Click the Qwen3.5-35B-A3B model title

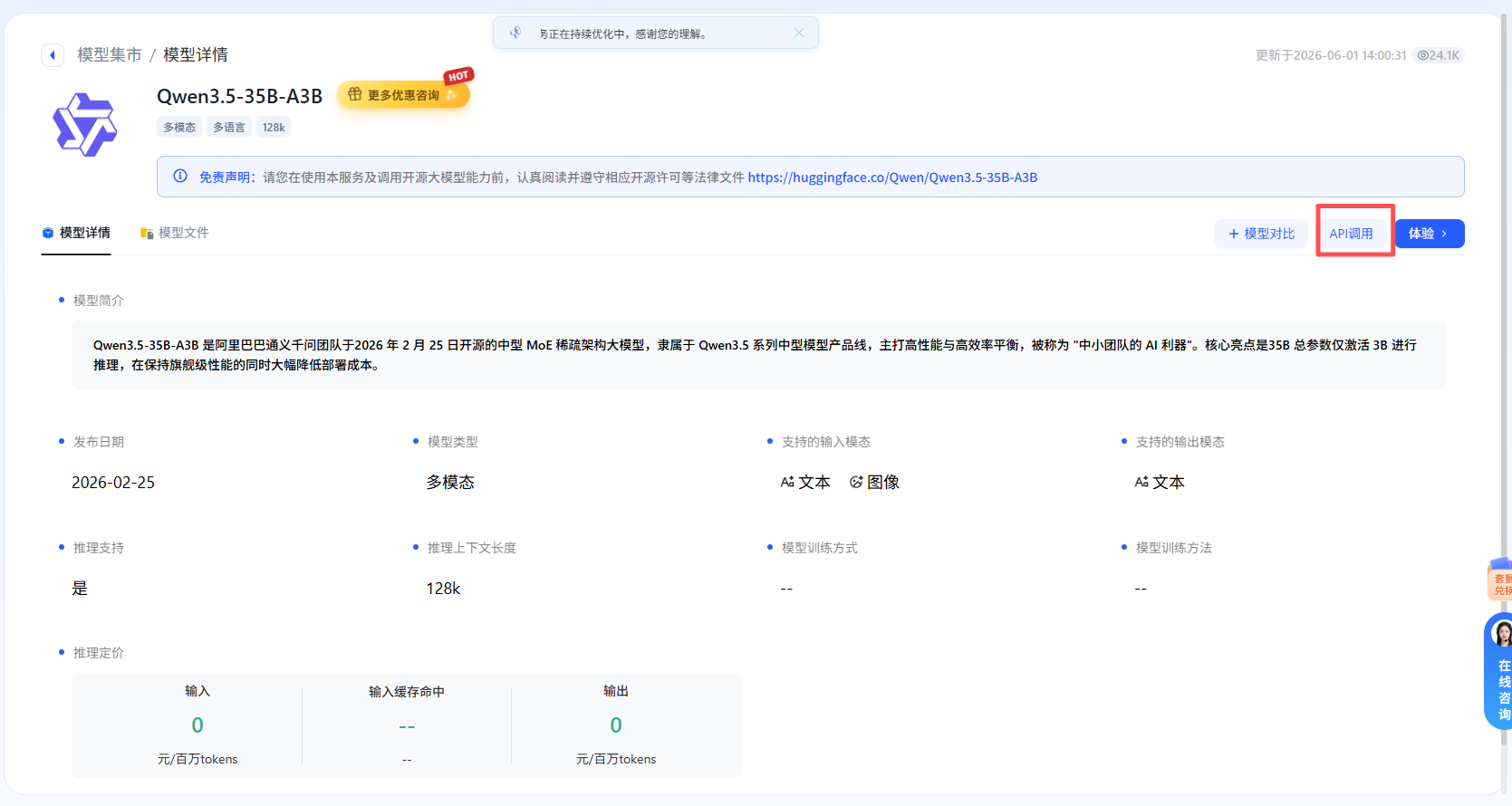239,96
